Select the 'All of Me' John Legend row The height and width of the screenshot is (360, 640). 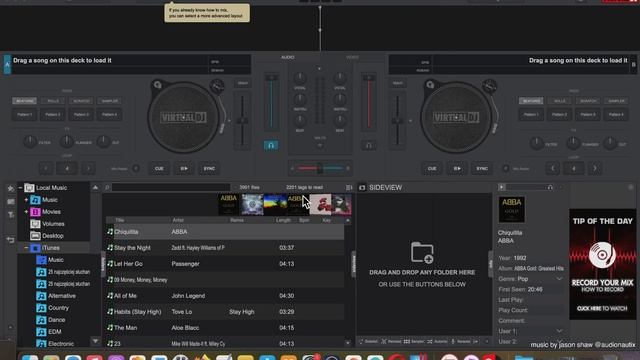(225, 296)
